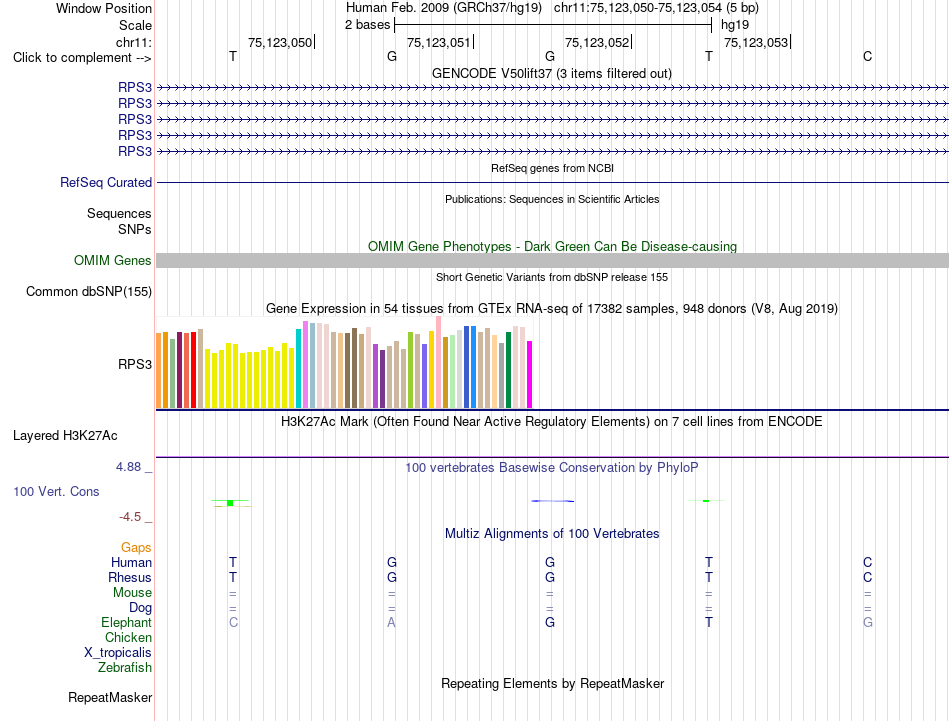
Task: Click the C base in the Elephant row
Action: click(x=233, y=622)
